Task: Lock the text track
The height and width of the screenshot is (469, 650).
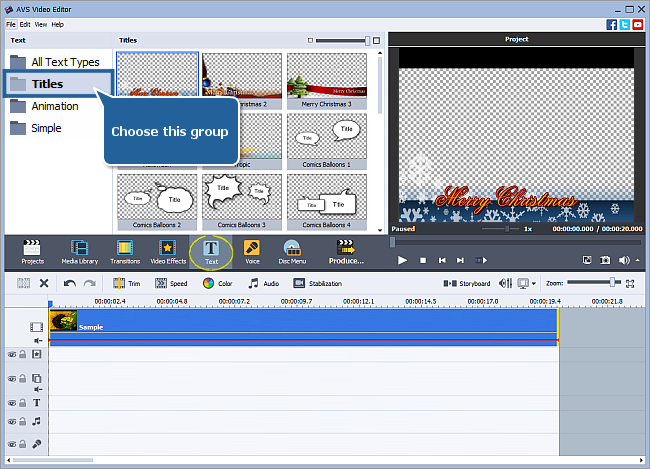Action: (23, 403)
